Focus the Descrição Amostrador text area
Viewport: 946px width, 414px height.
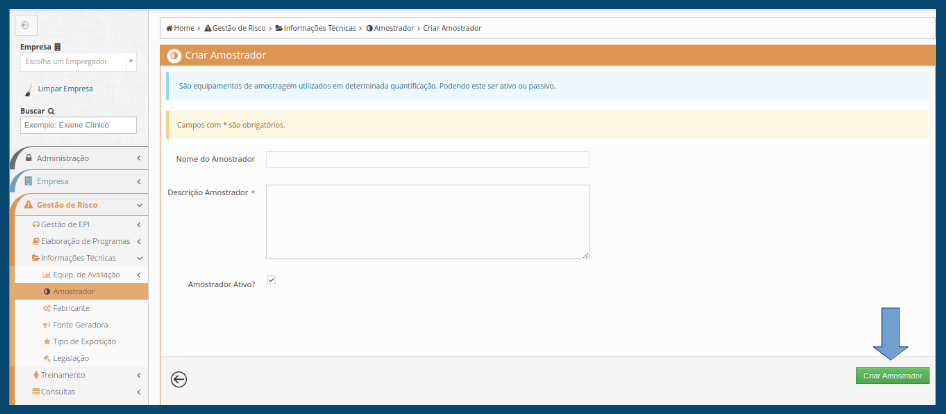[x=428, y=222]
